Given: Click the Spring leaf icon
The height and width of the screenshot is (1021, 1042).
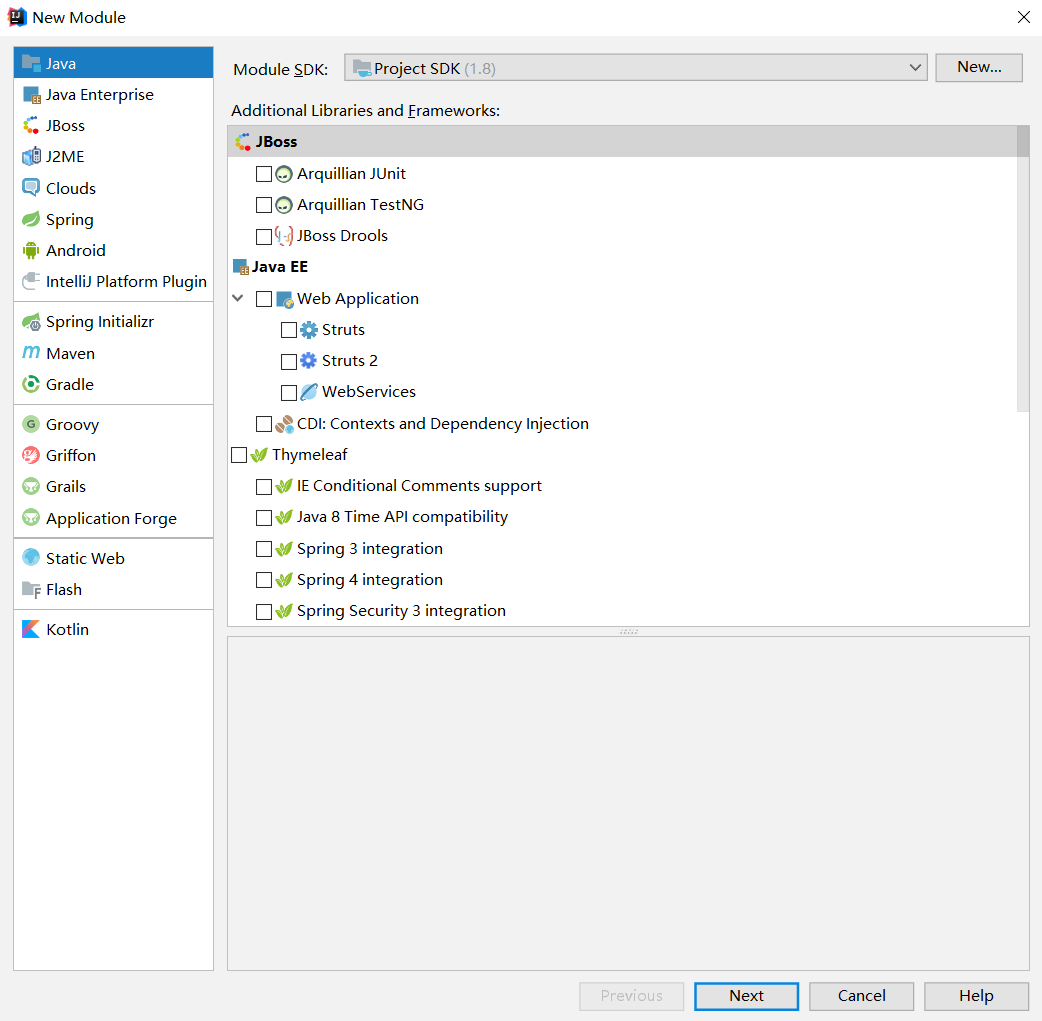Looking at the screenshot, I should [31, 219].
